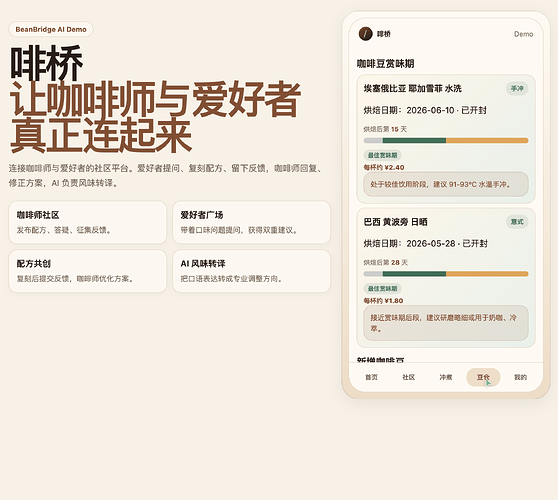Image resolution: width=558 pixels, height=500 pixels.
Task: Open the 咖啡师社区 feature card
Action: [x=88, y=222]
